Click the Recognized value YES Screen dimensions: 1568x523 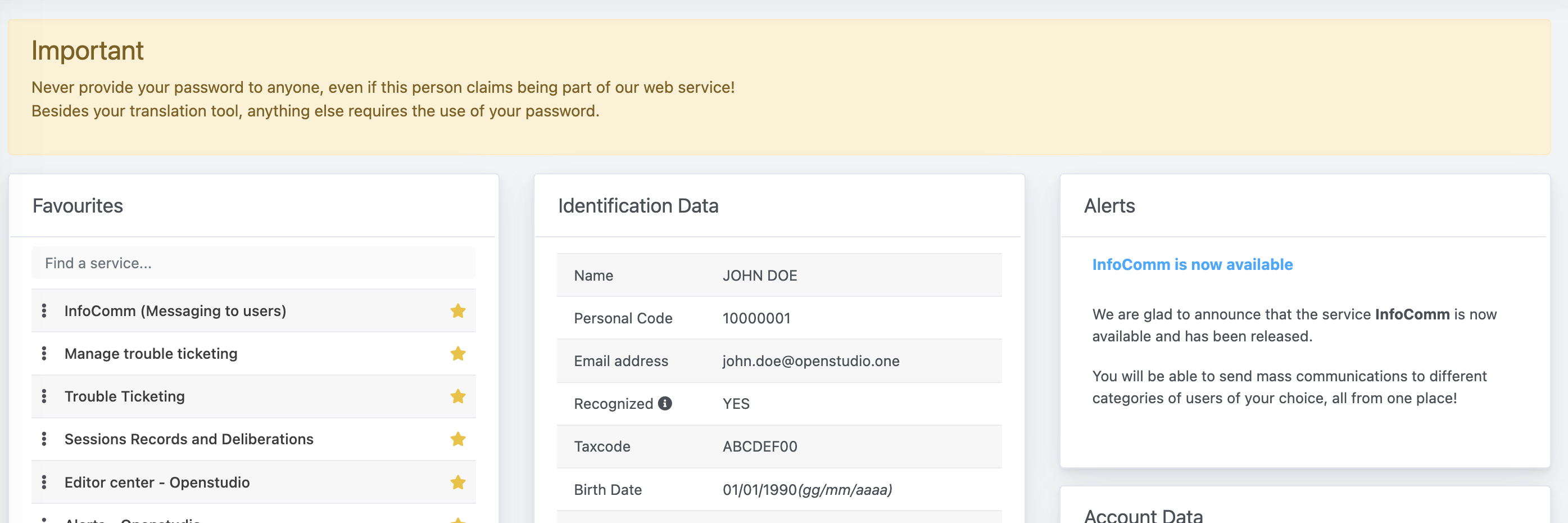[736, 404]
